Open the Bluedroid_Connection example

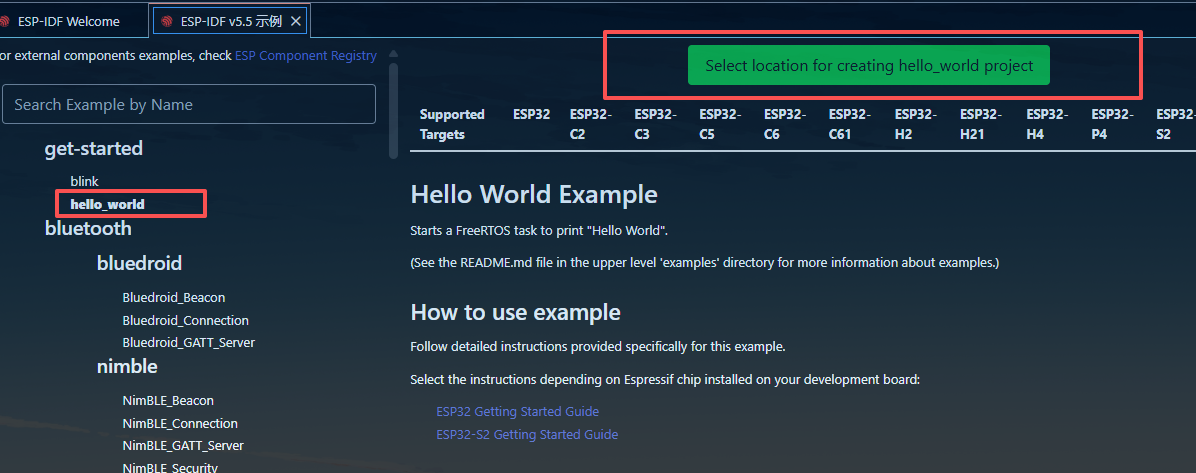click(x=185, y=320)
